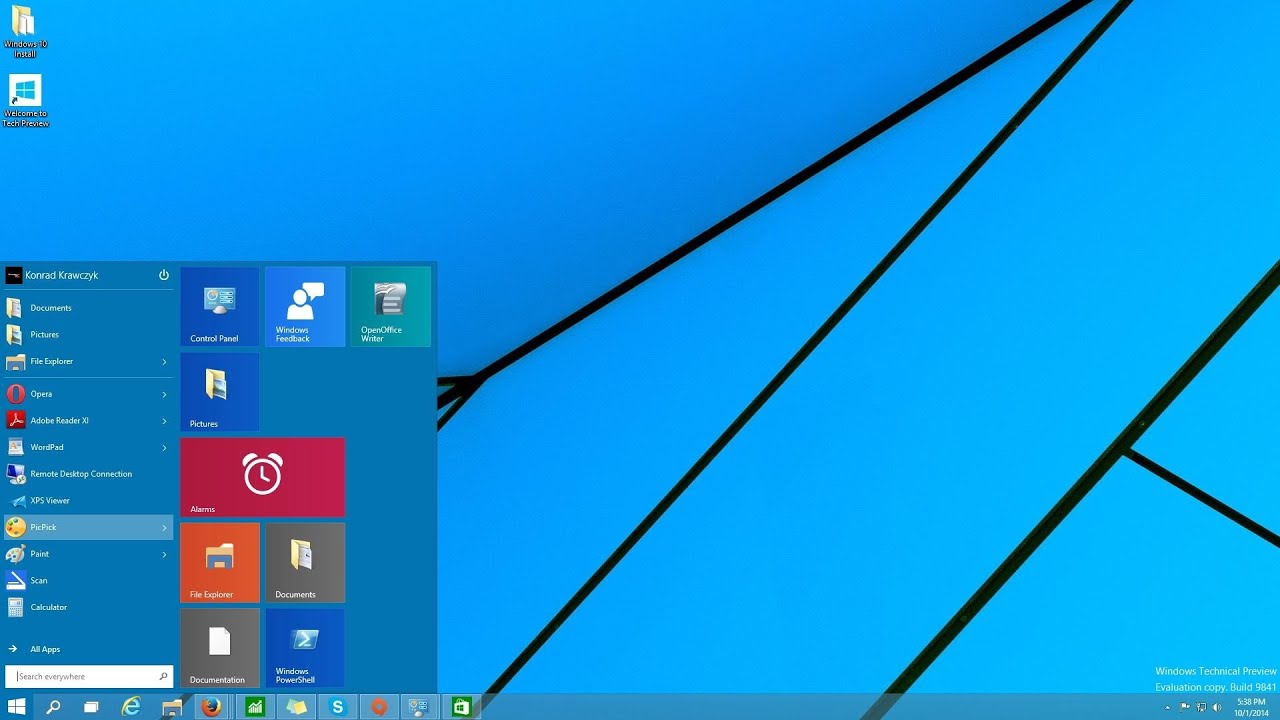
Task: Expand the PicPick jump list arrow
Action: [164, 528]
